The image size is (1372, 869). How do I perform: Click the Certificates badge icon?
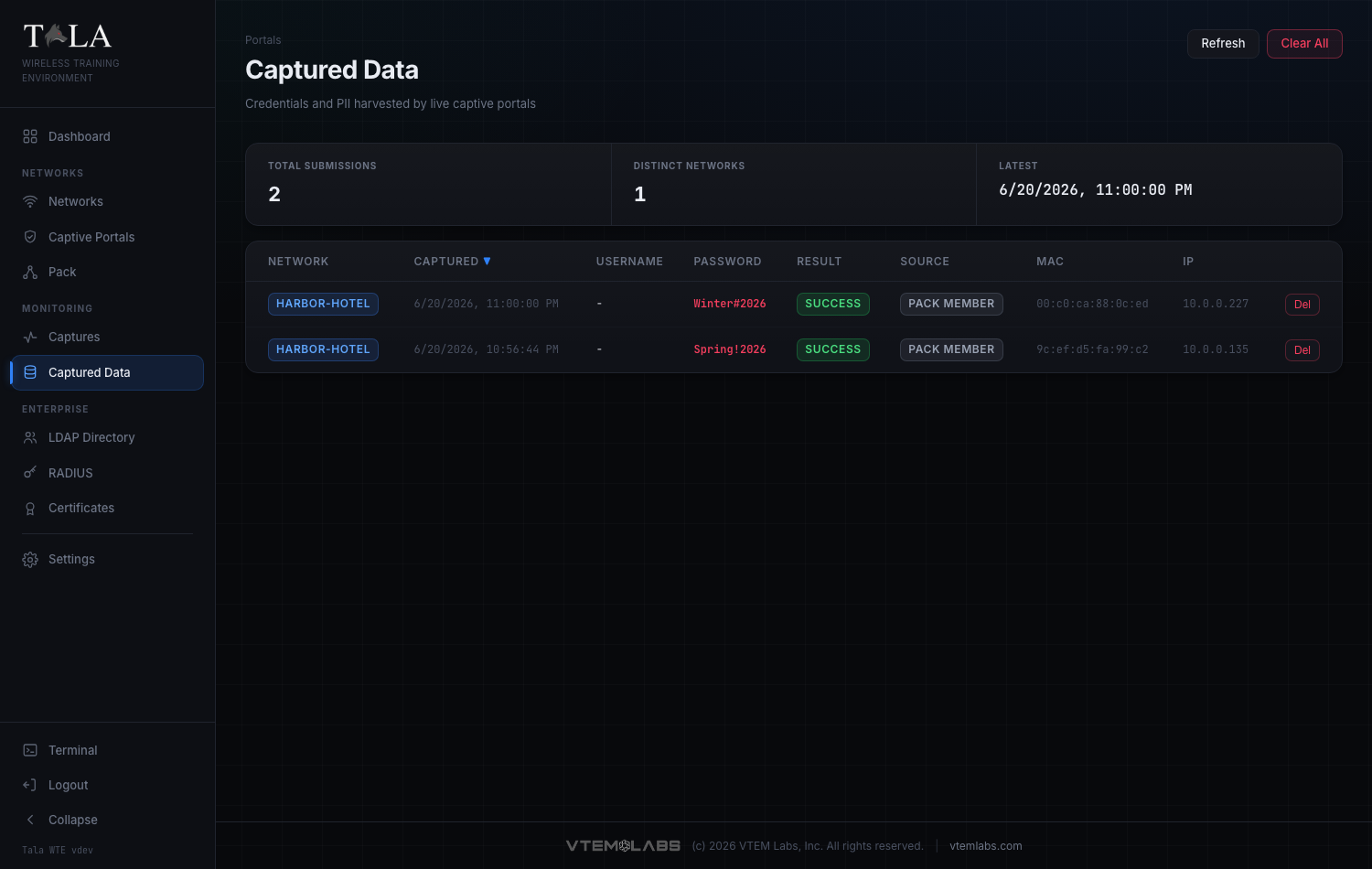pyautogui.click(x=30, y=508)
